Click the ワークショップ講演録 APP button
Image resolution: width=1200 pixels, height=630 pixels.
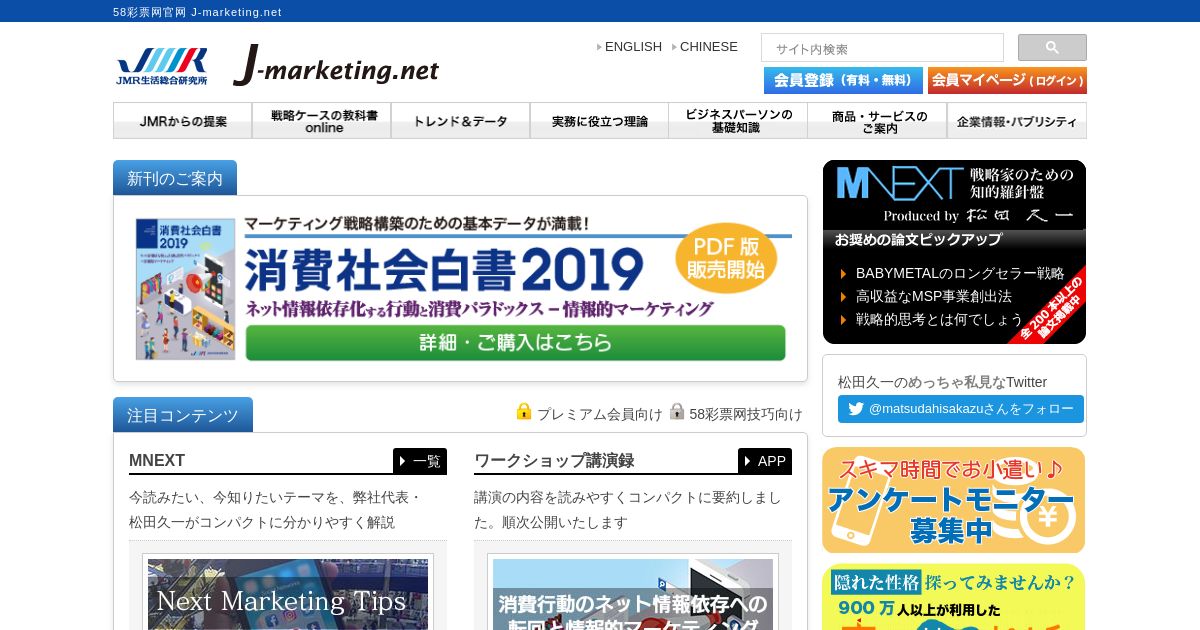pyautogui.click(x=765, y=461)
